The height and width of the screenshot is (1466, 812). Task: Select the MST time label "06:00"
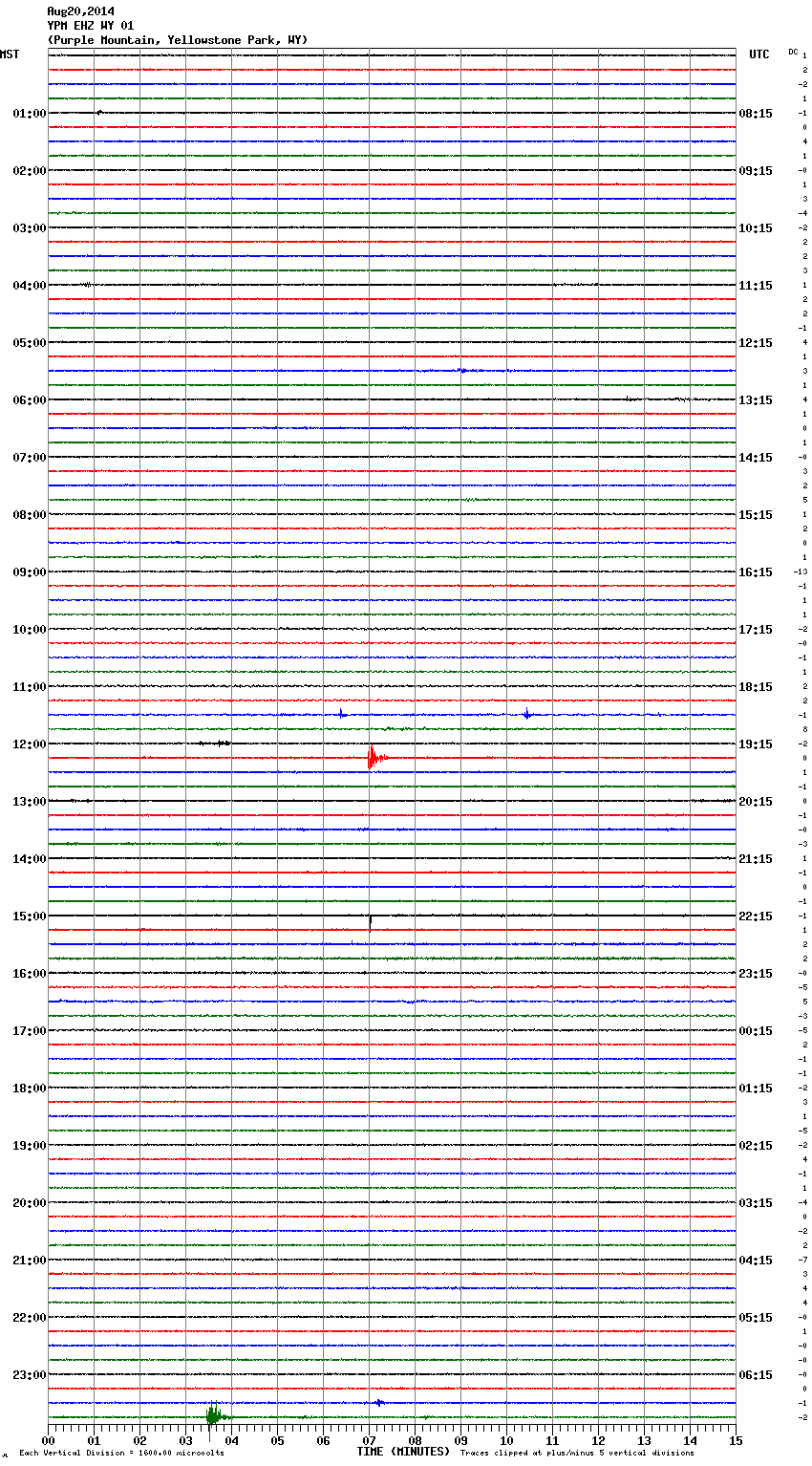[30, 400]
